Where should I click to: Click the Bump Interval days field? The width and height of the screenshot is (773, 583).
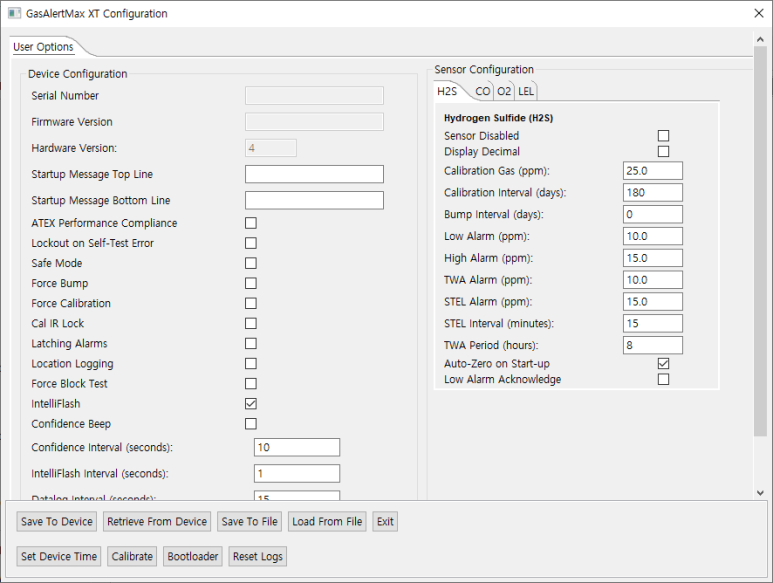pos(653,214)
